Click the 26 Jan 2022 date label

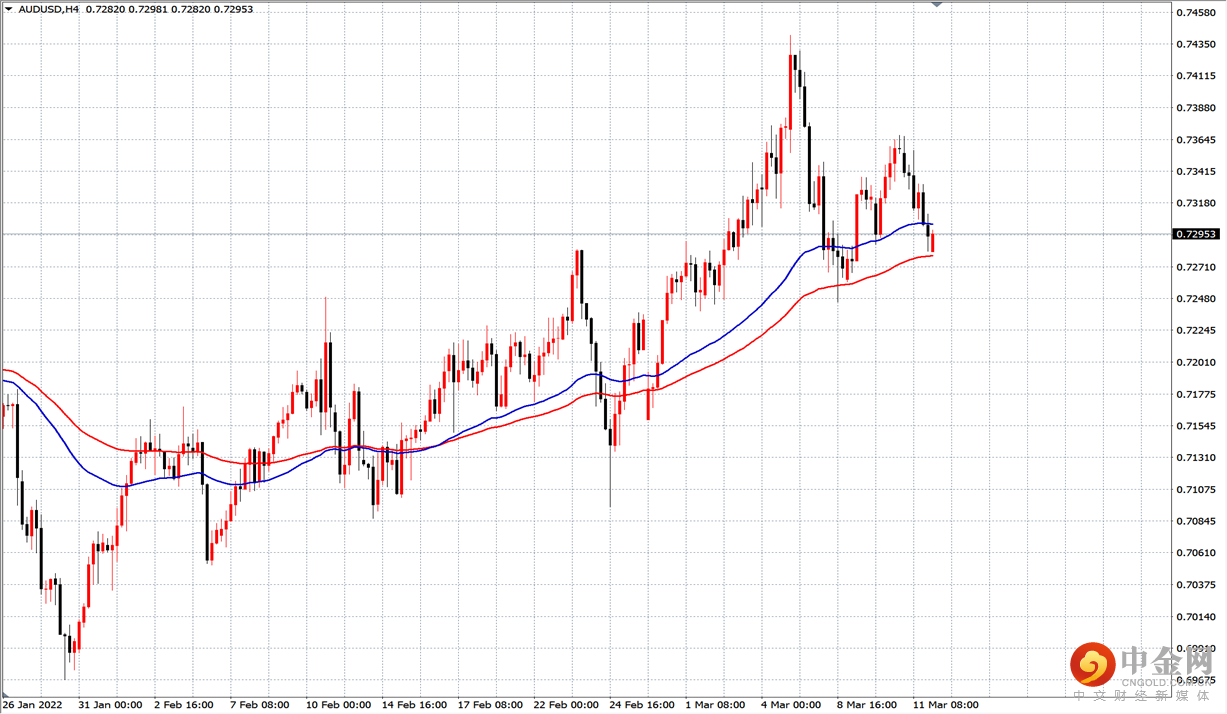tap(33, 705)
